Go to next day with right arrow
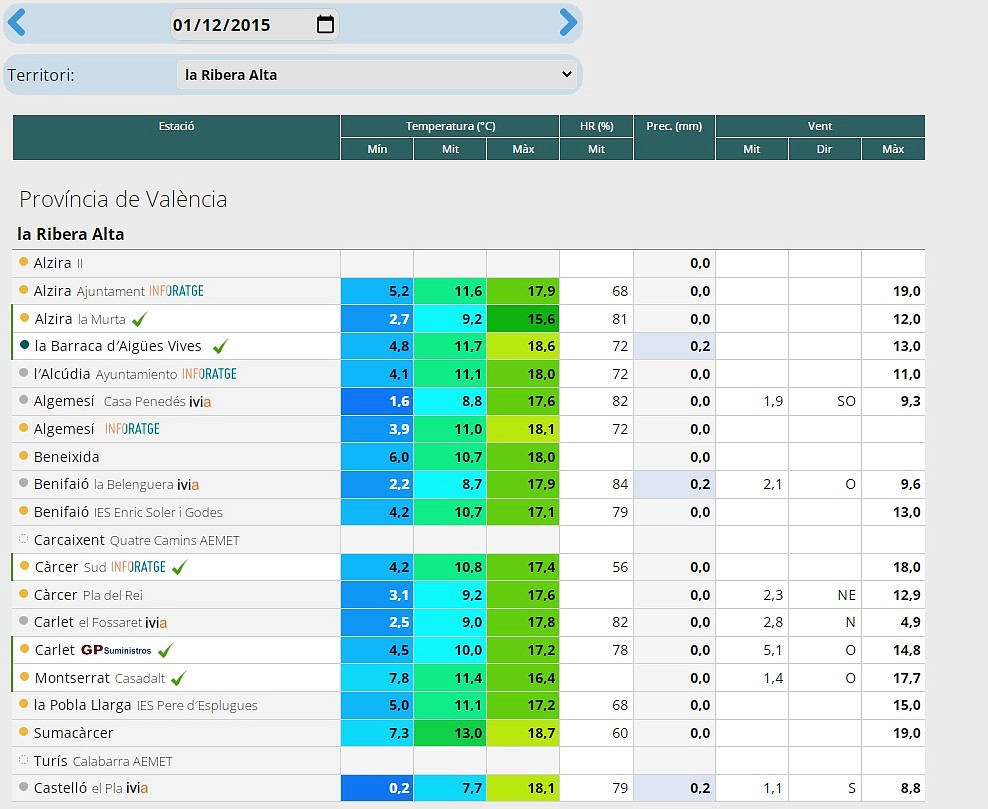 568,23
